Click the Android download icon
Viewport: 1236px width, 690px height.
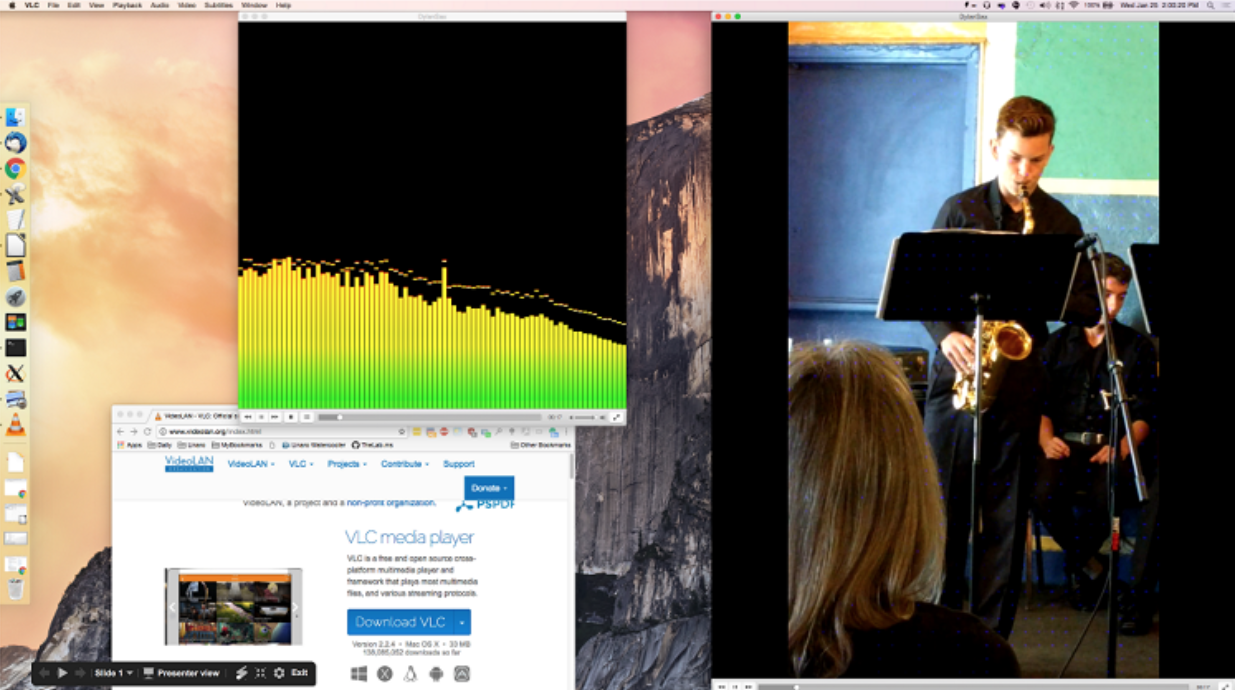(x=436, y=674)
